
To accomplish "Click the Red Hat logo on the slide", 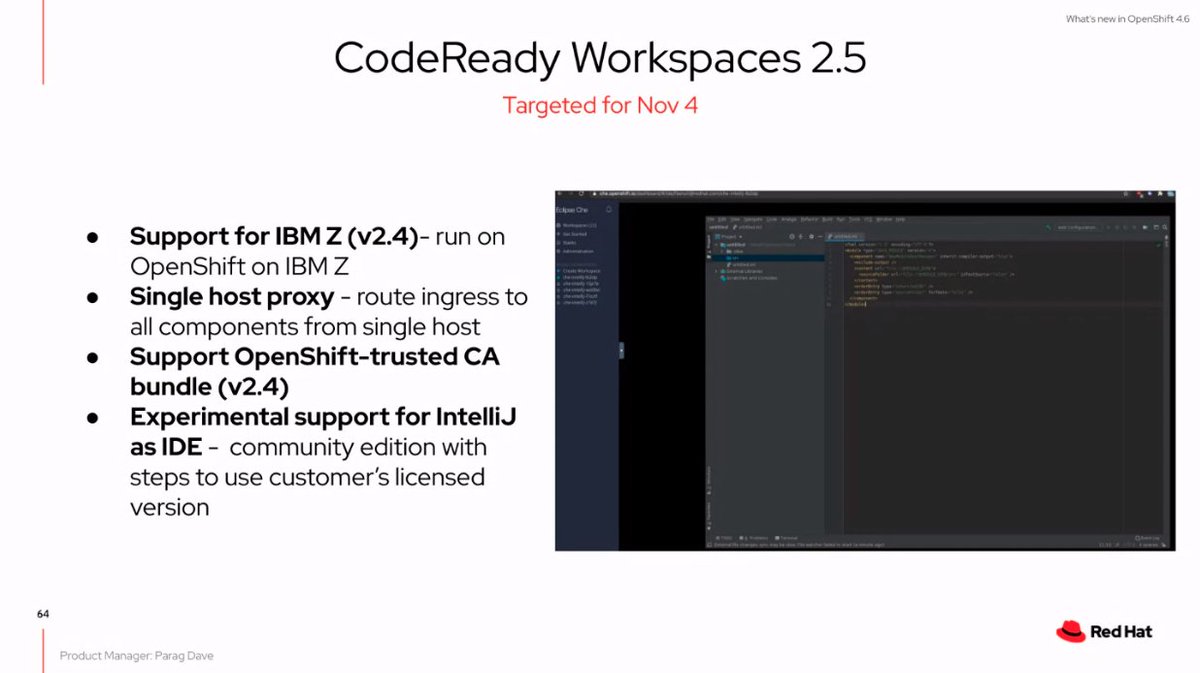I will [x=1103, y=631].
